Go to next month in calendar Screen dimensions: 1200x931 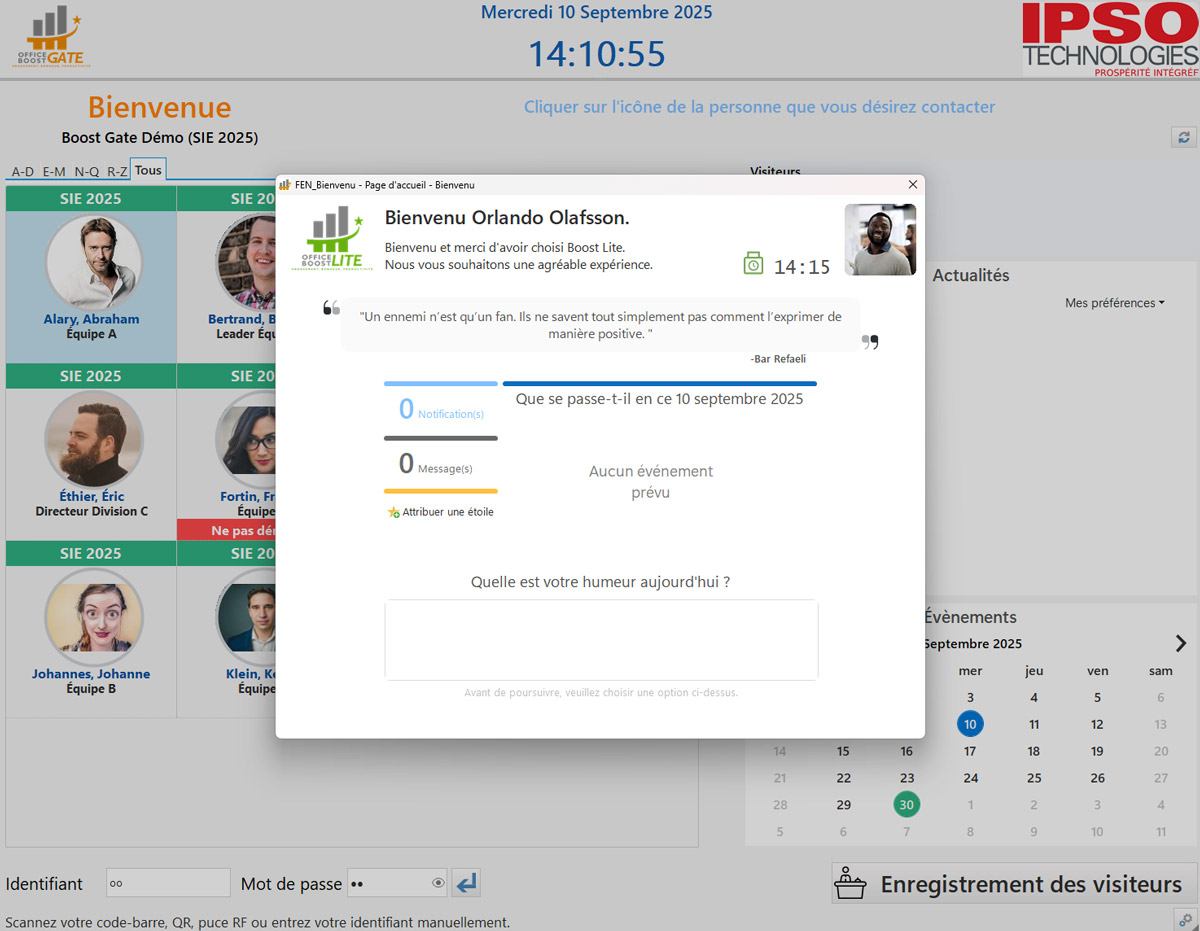(1180, 643)
